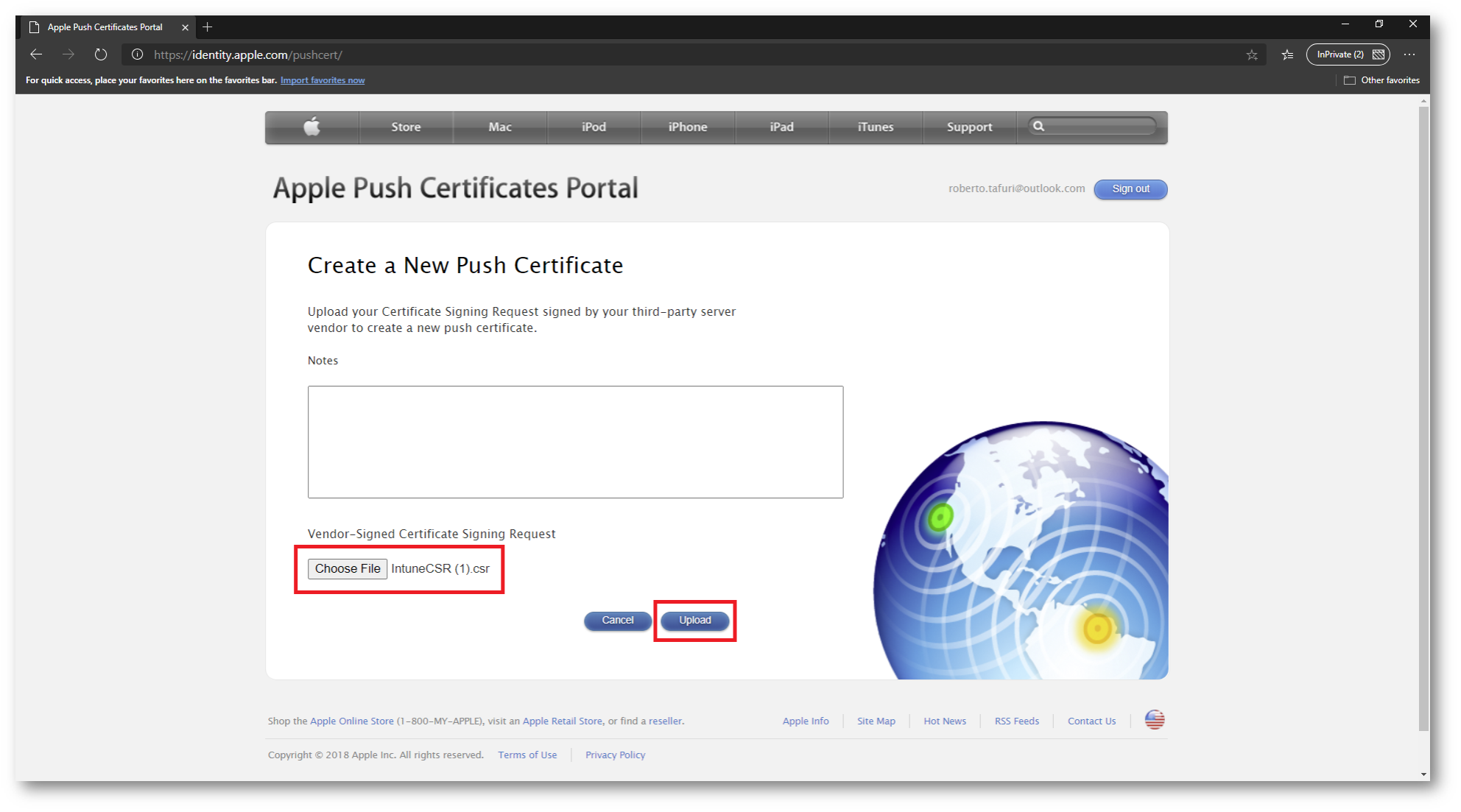The height and width of the screenshot is (812, 1461).
Task: Open the RSS Feeds footer link
Action: click(1017, 721)
